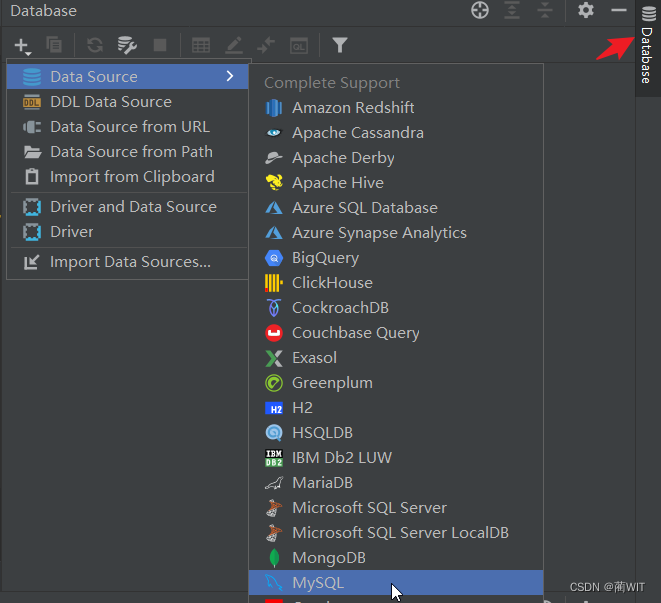Select ClickHouse data source
This screenshot has height=603, width=661.
pos(396,283)
